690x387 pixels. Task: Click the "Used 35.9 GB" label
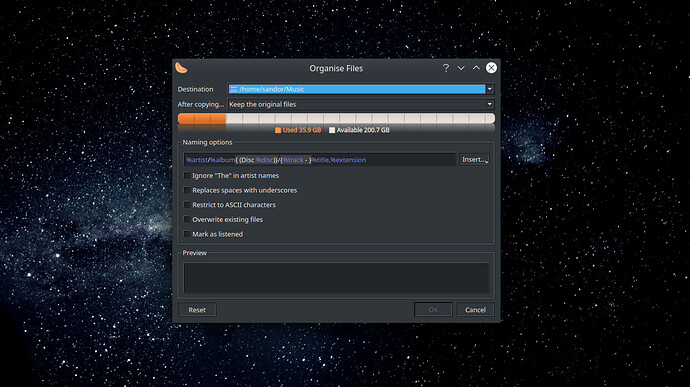[x=301, y=130]
